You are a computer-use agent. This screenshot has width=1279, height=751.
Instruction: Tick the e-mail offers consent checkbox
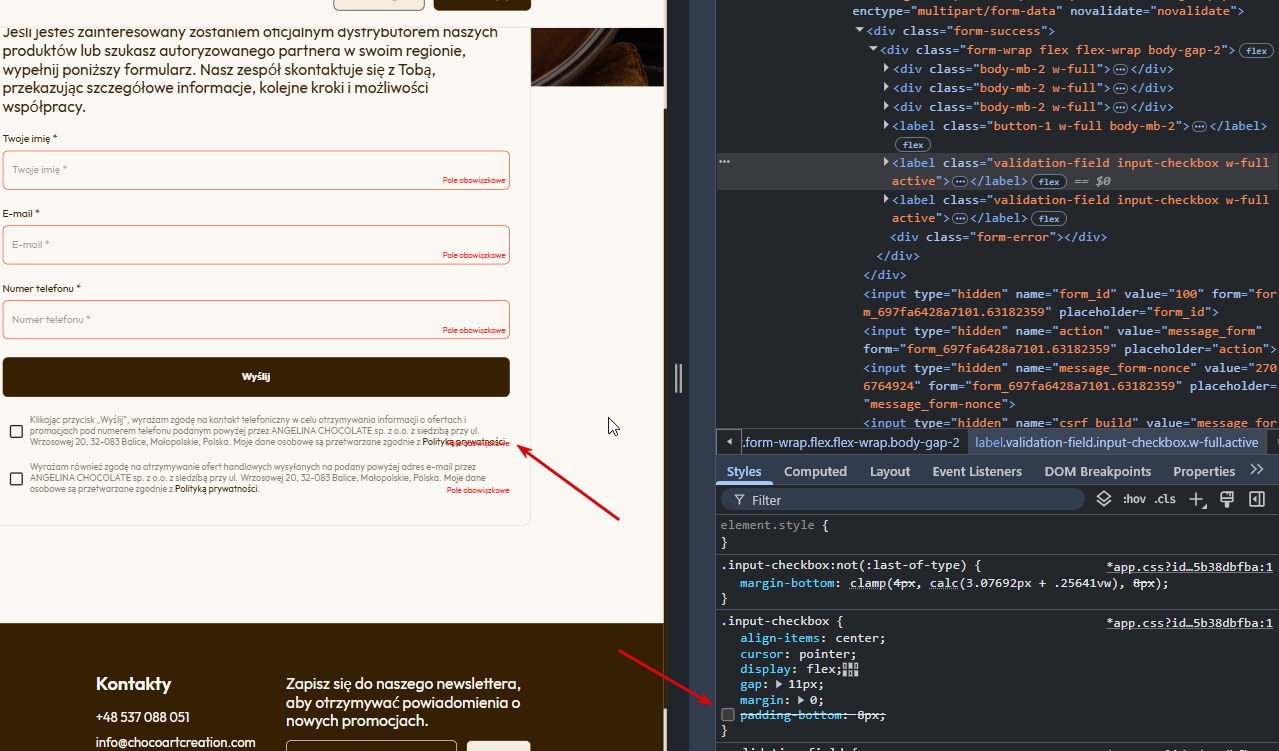pyautogui.click(x=16, y=479)
